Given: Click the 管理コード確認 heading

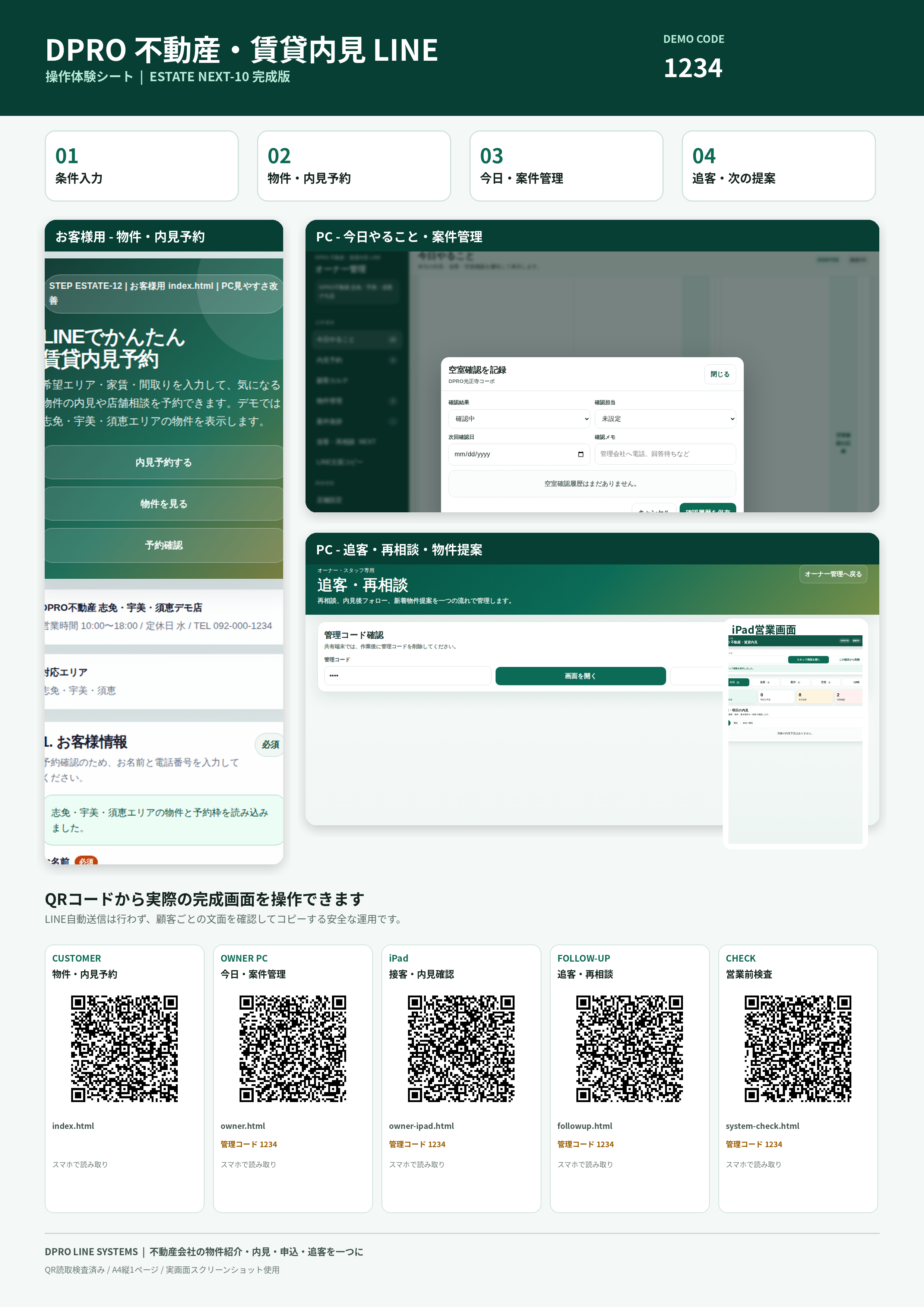Looking at the screenshot, I should click(354, 635).
